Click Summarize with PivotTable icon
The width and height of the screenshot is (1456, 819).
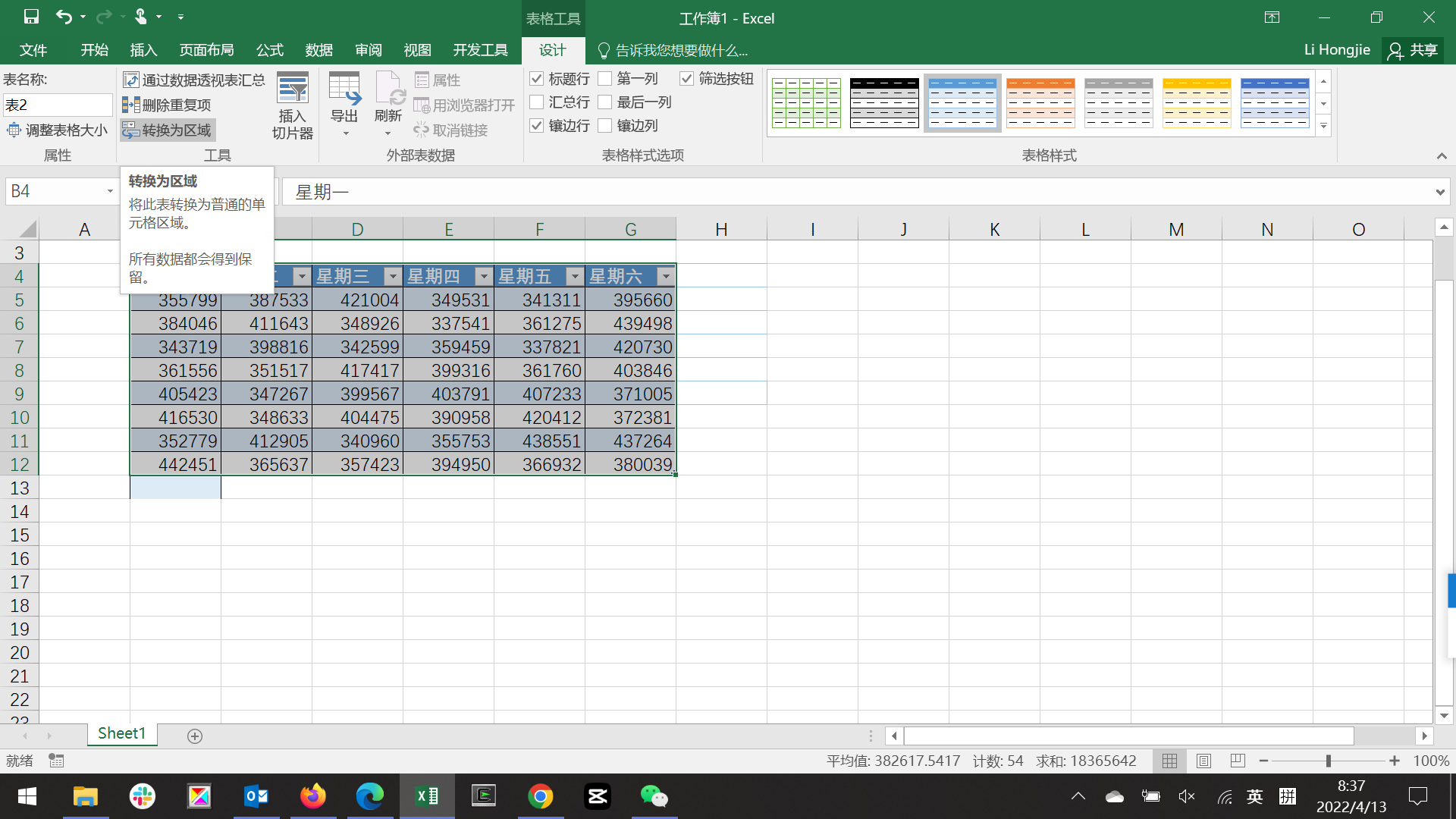pyautogui.click(x=131, y=80)
